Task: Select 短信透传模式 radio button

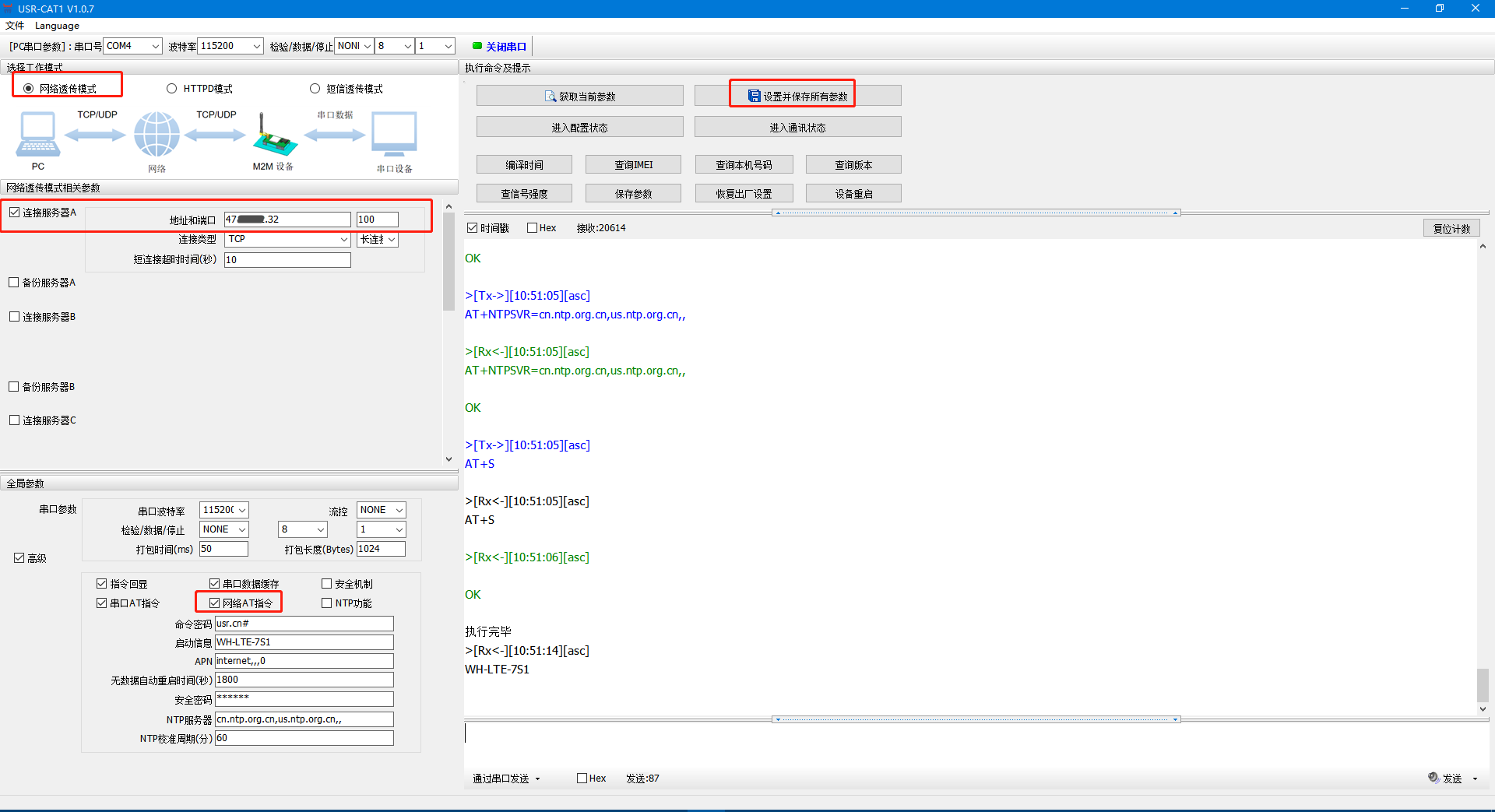Action: click(315, 89)
